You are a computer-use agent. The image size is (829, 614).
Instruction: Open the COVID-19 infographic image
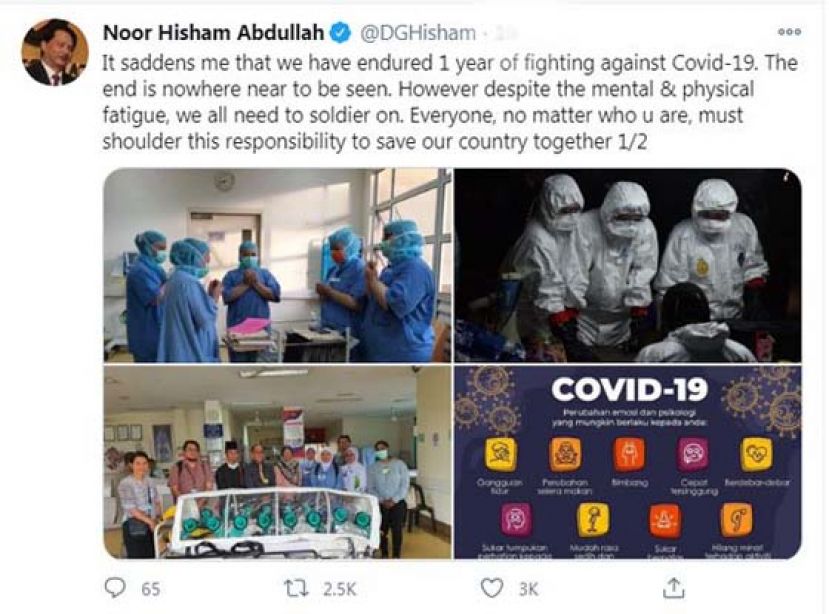point(628,462)
